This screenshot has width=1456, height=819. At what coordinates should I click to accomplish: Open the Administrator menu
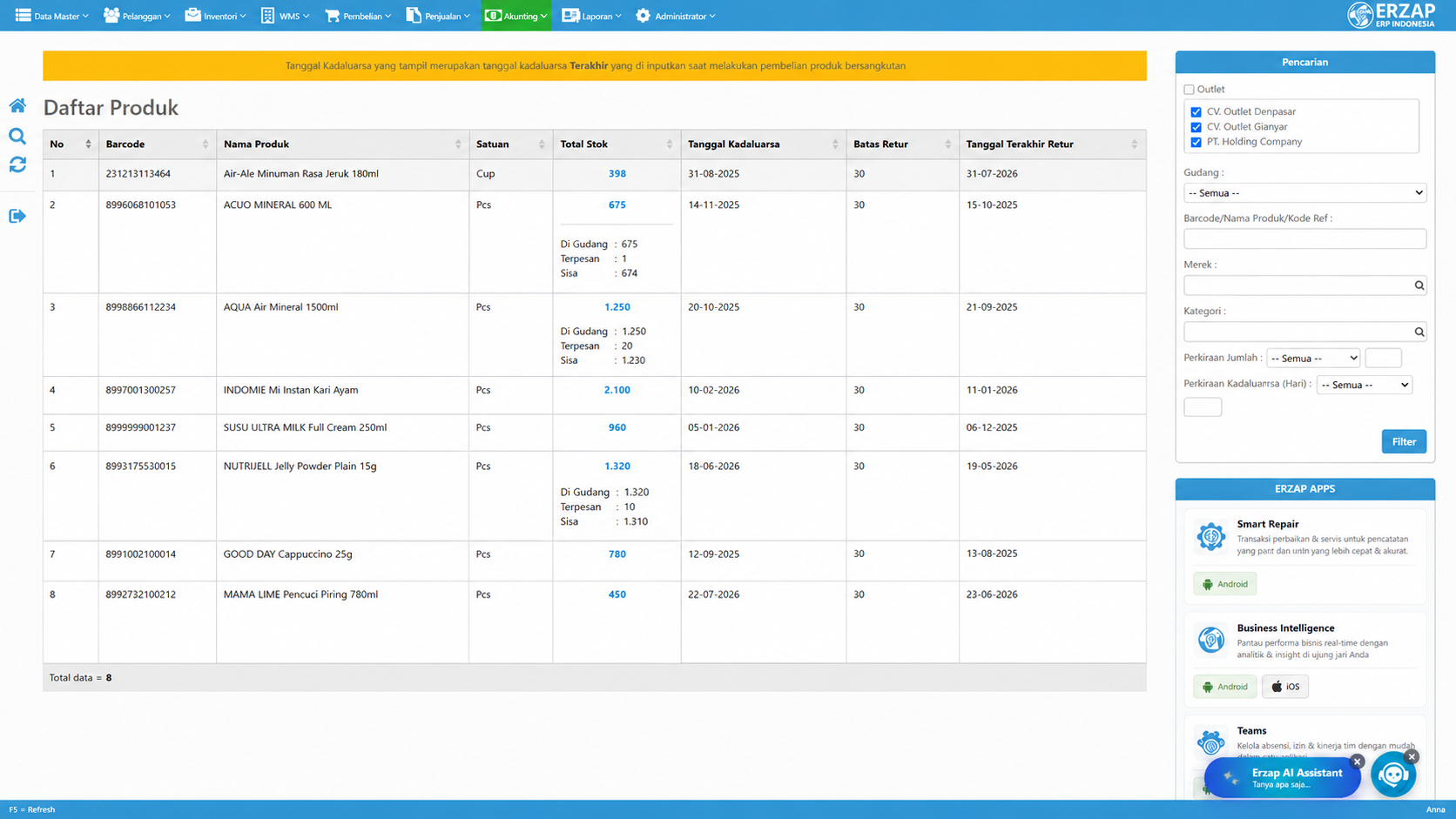[676, 16]
